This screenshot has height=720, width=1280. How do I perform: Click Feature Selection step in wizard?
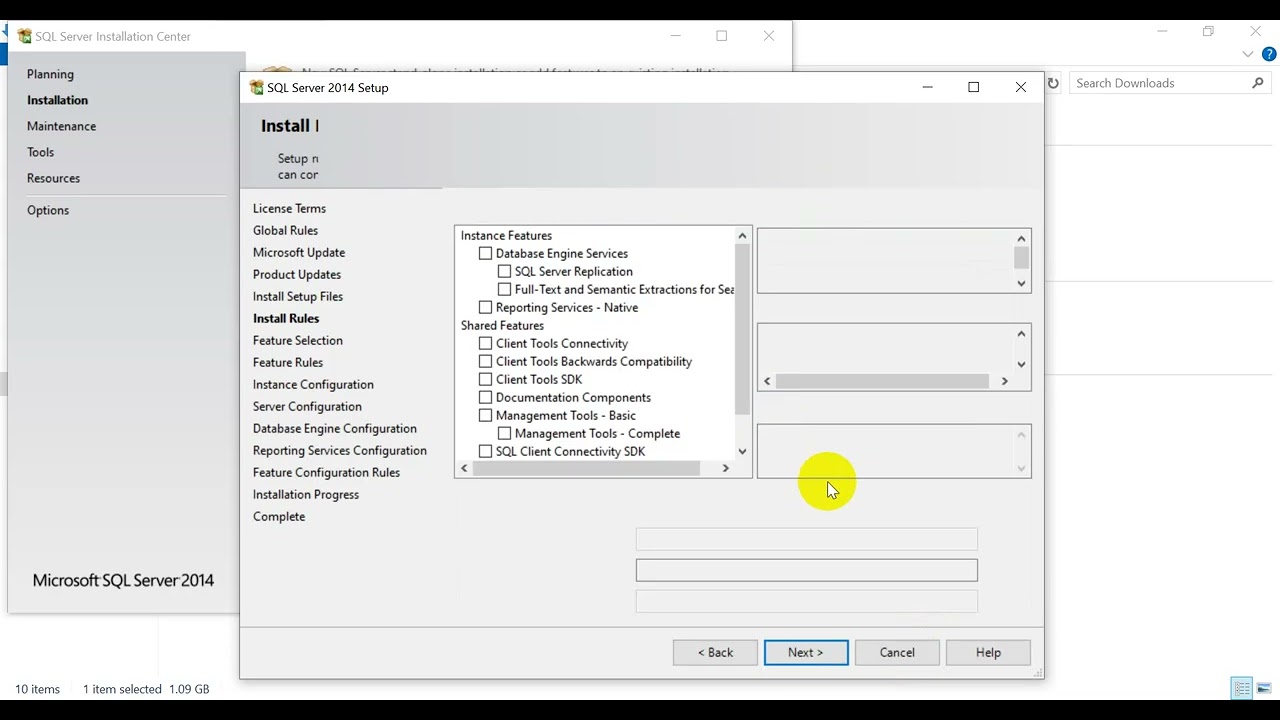point(298,341)
